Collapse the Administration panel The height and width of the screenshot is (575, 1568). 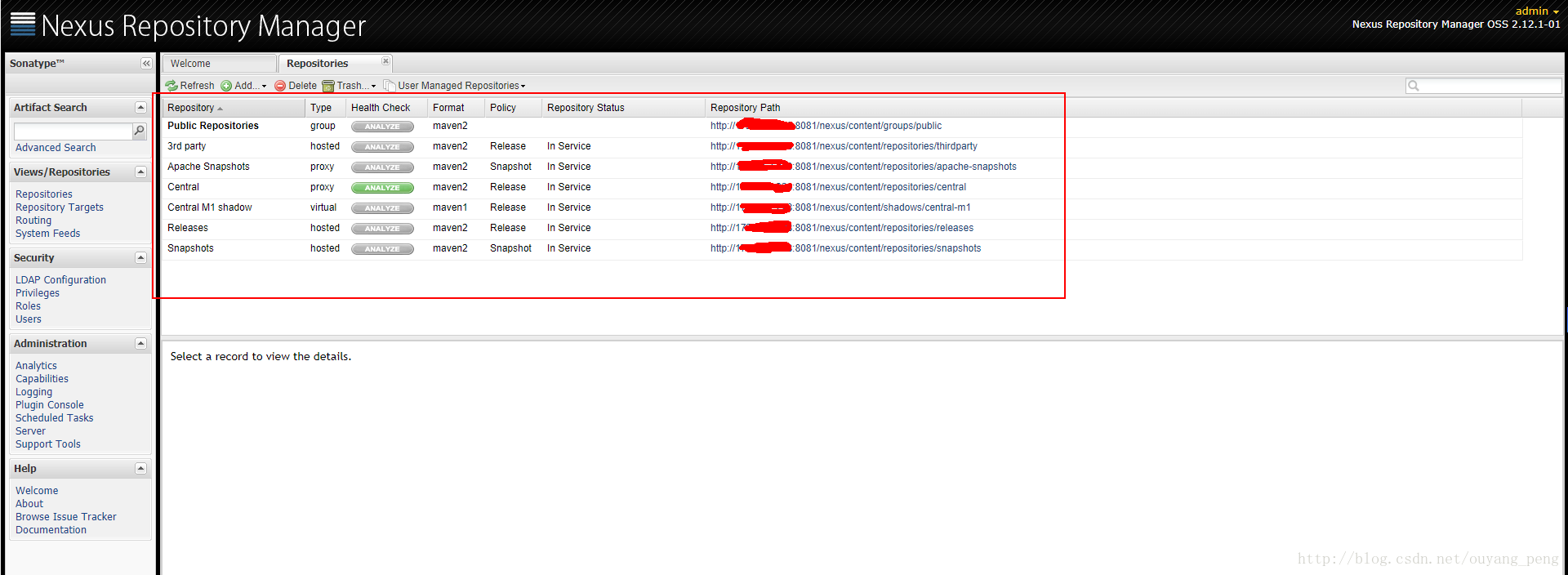click(140, 344)
